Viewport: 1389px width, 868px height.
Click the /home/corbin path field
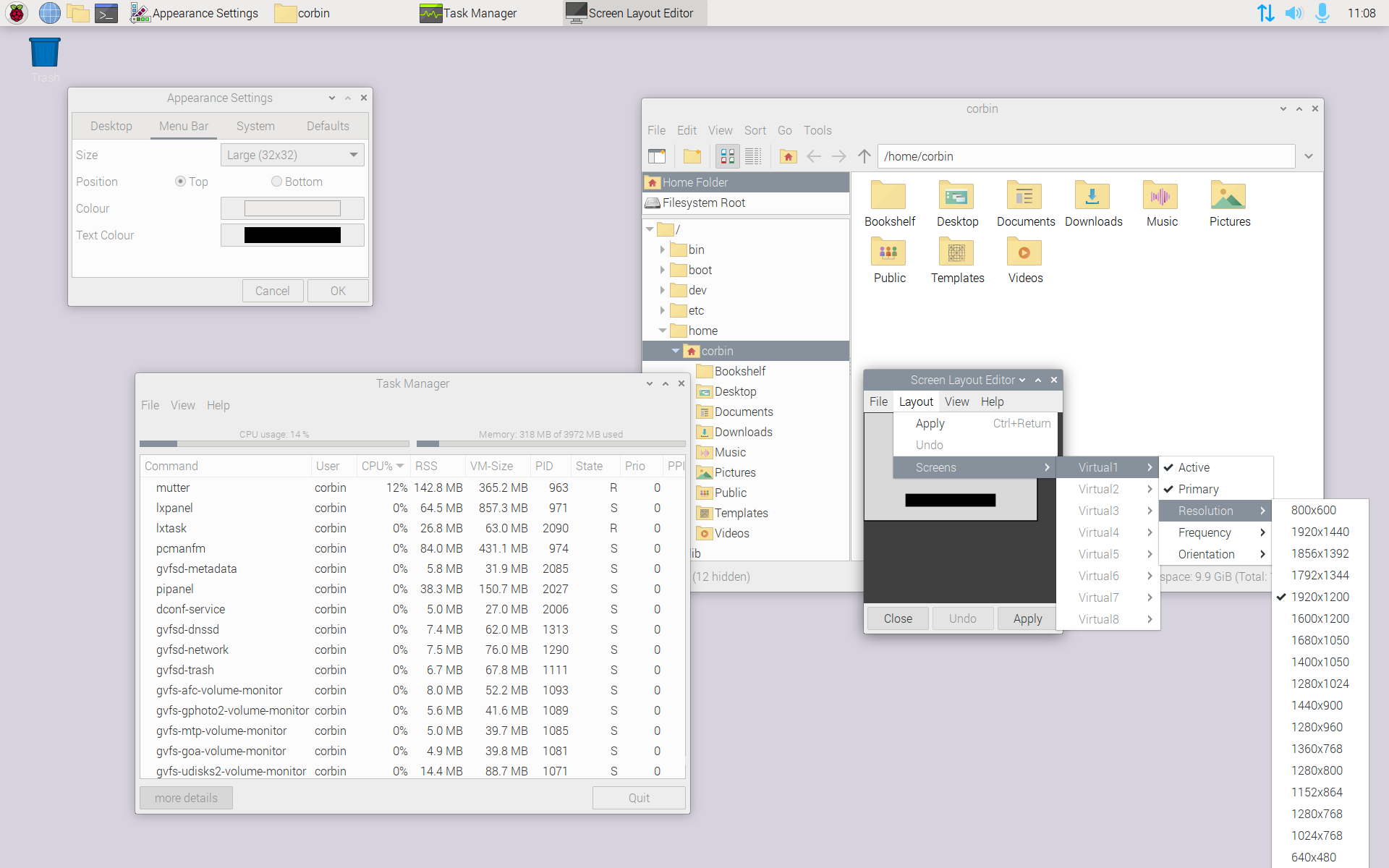tap(1086, 156)
